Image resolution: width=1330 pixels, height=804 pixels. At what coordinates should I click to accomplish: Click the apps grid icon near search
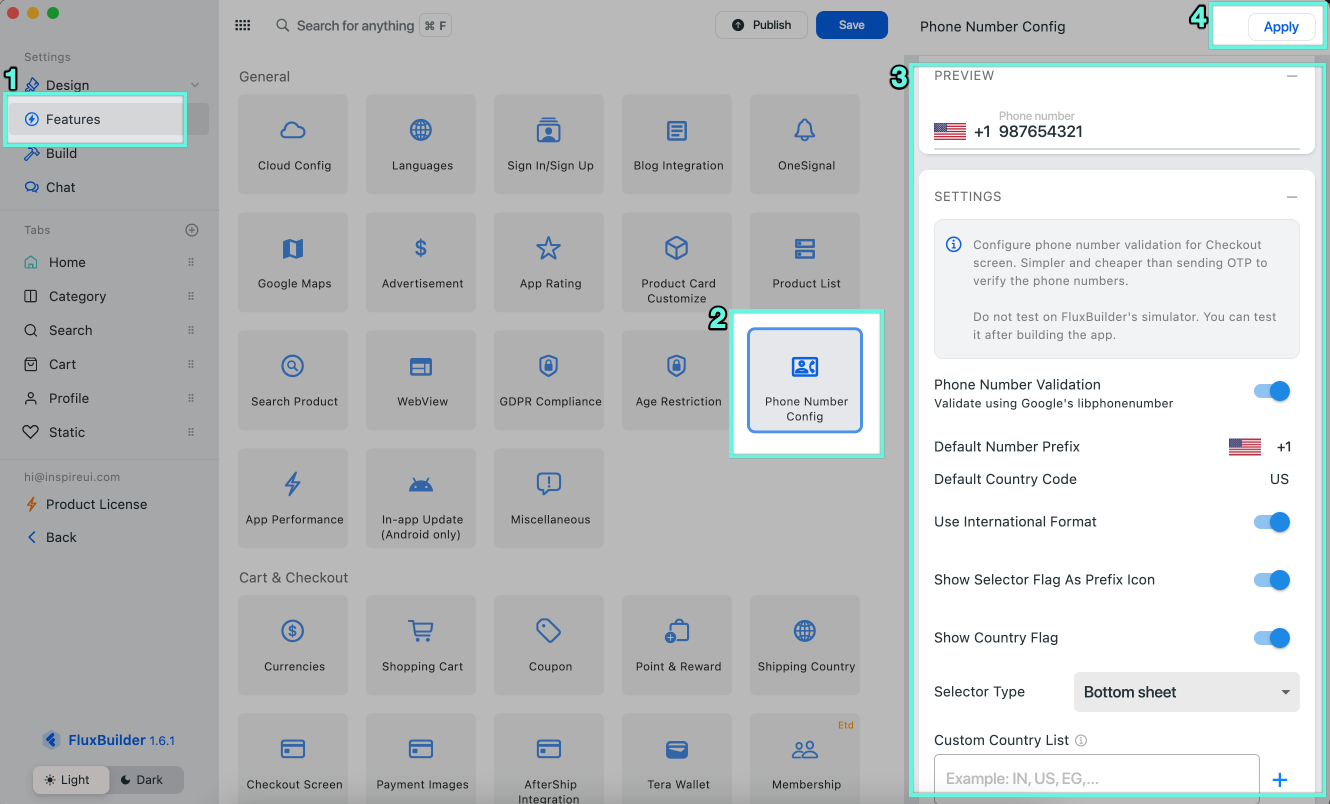pyautogui.click(x=242, y=26)
